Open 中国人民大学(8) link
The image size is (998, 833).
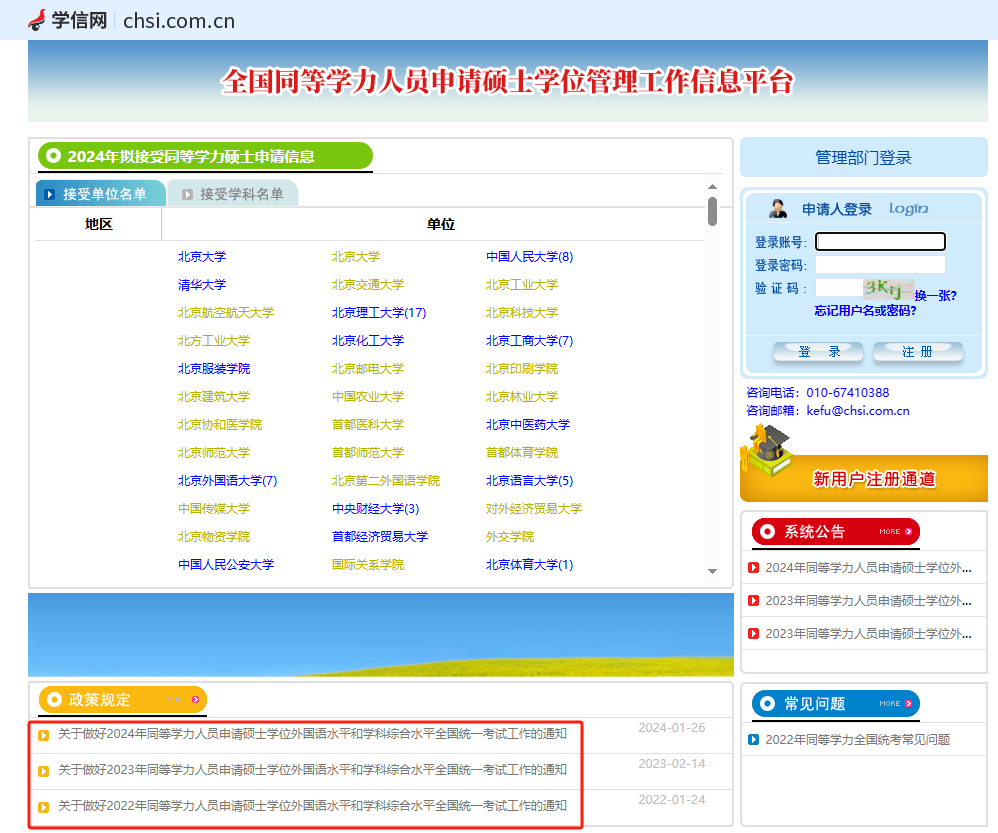[529, 256]
